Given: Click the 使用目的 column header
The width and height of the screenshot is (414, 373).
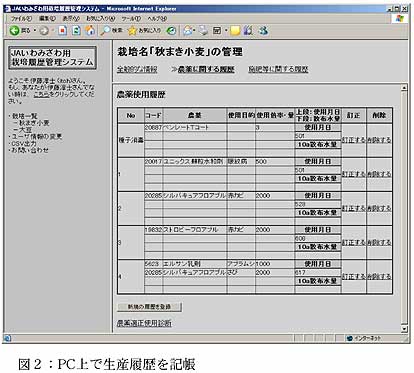Looking at the screenshot, I should (x=241, y=115).
